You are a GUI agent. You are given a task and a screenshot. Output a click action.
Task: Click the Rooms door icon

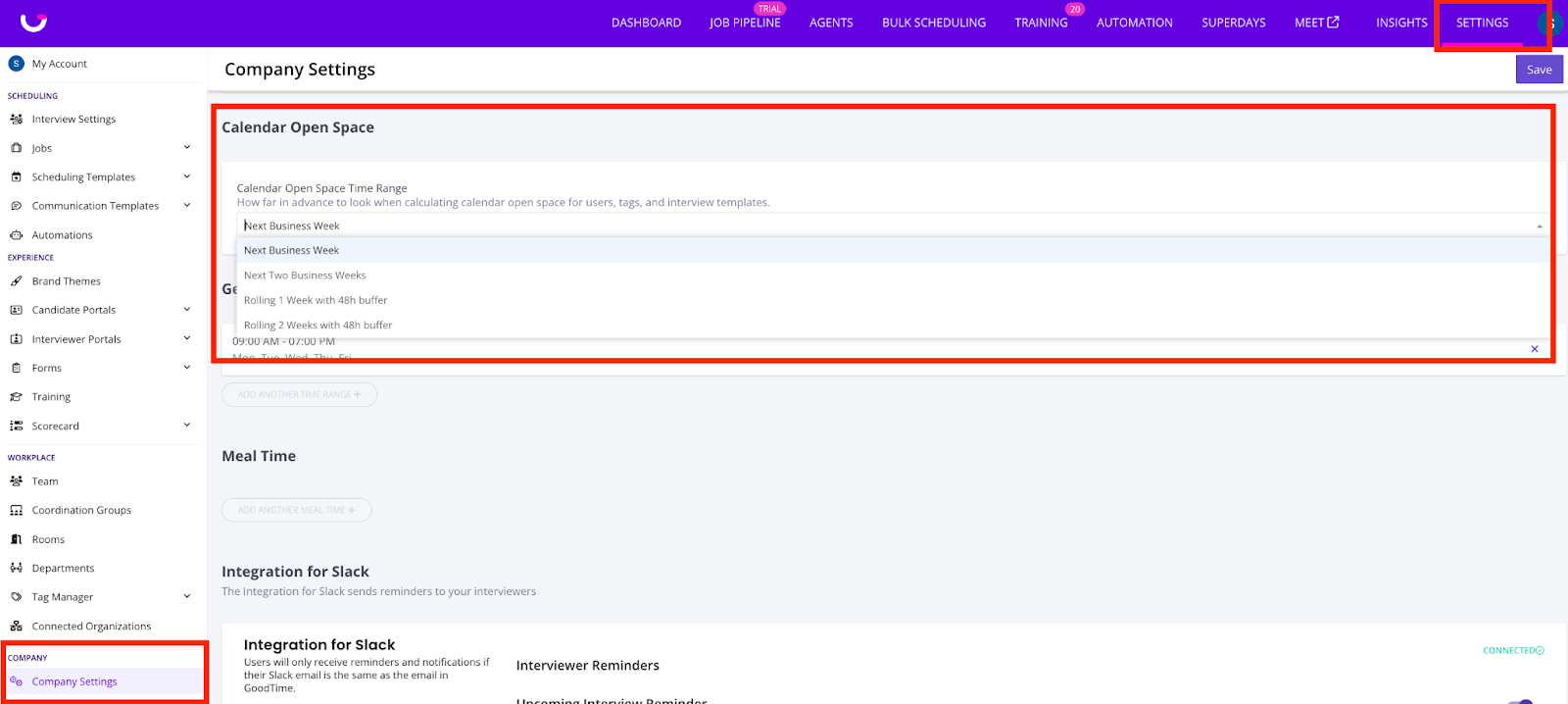tap(16, 539)
